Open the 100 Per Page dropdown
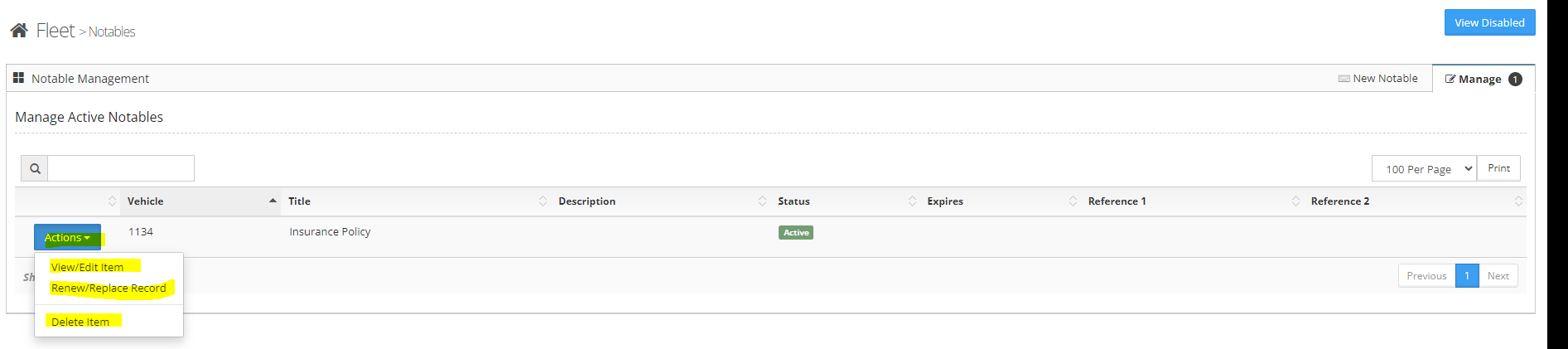This screenshot has height=349, width=1568. tap(1424, 169)
